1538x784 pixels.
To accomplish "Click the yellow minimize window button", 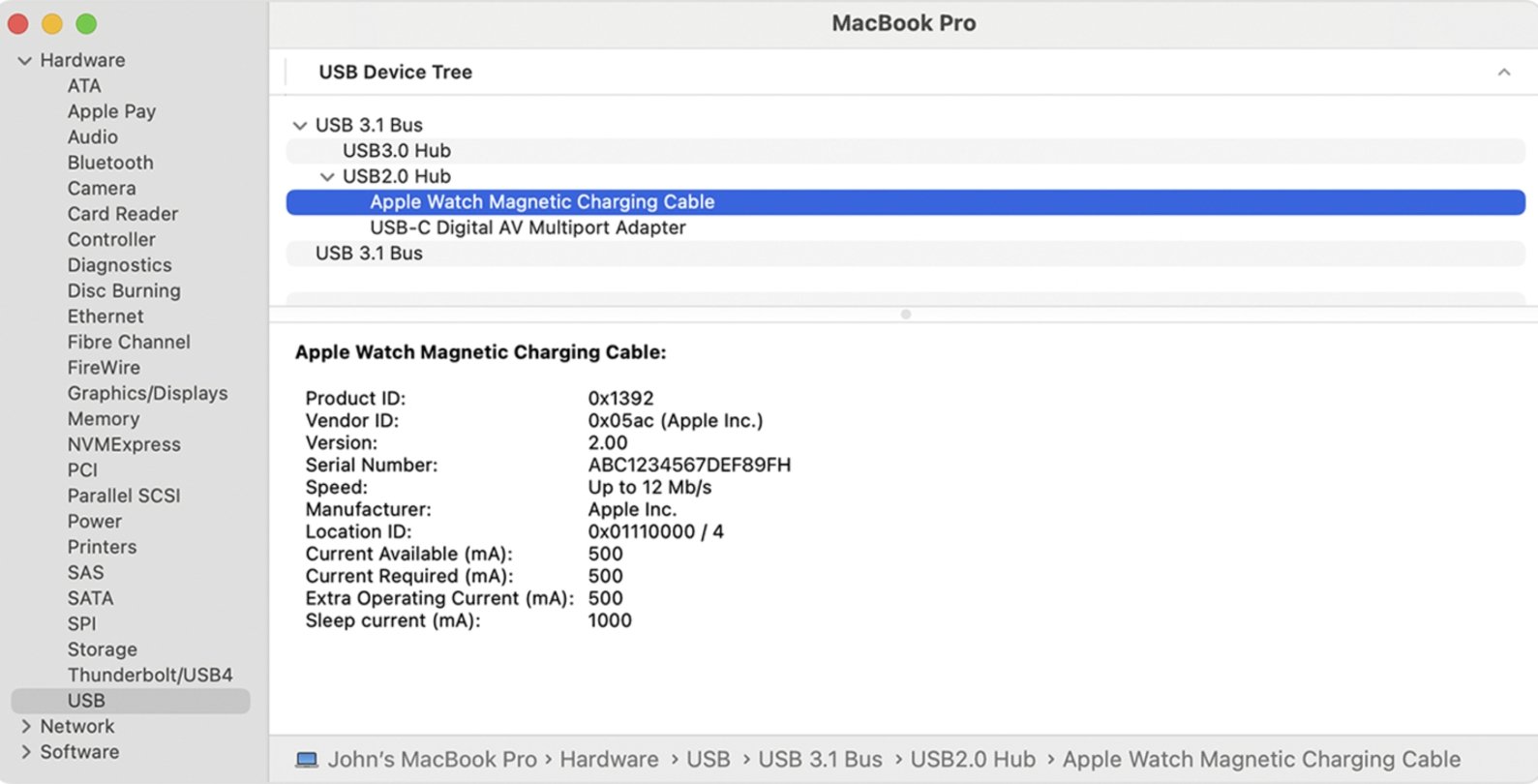I will pyautogui.click(x=52, y=23).
